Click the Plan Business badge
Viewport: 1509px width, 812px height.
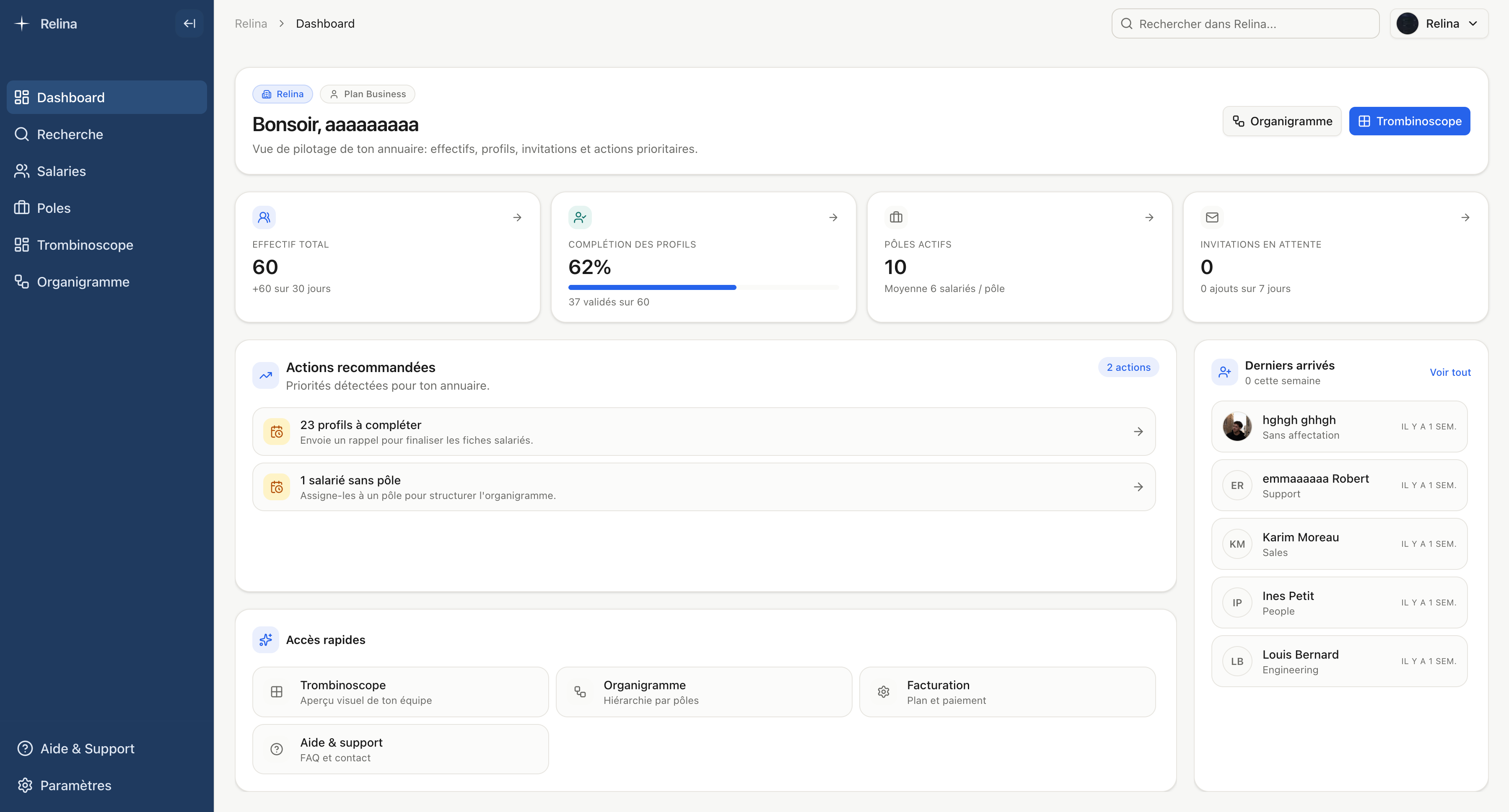367,94
